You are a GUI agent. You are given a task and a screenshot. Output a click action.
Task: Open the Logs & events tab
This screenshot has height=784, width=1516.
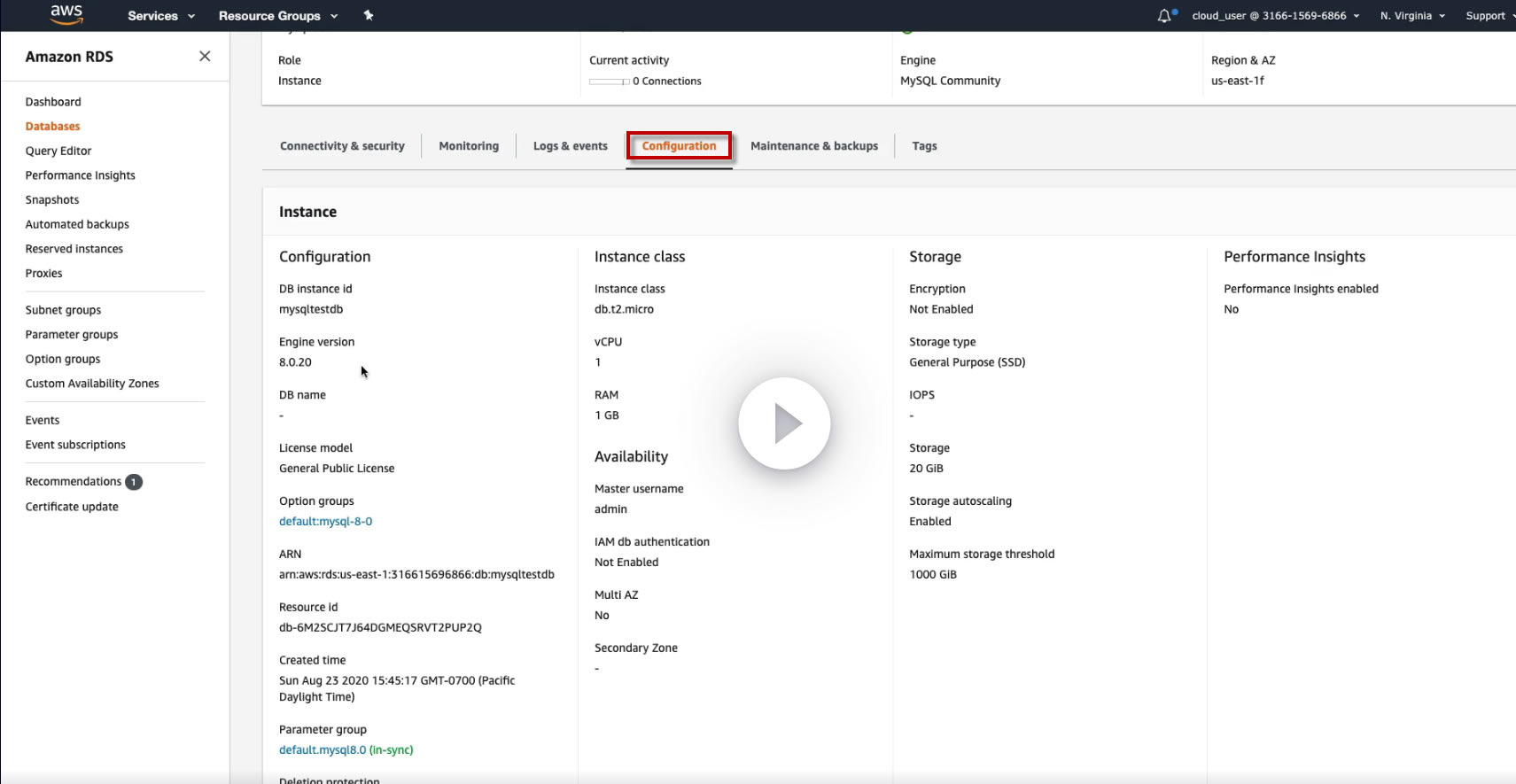[571, 146]
